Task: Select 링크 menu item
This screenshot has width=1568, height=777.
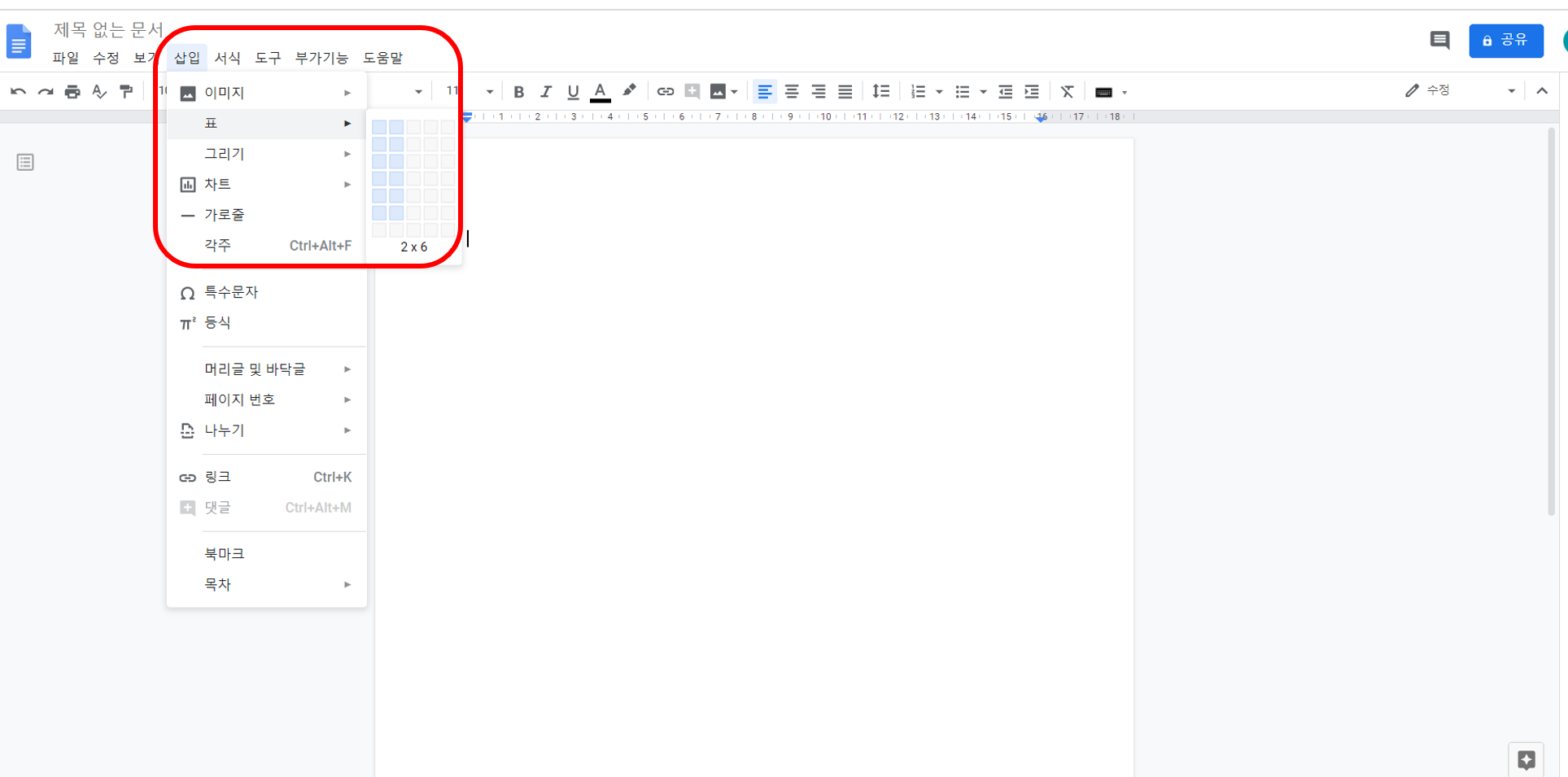Action: (267, 477)
